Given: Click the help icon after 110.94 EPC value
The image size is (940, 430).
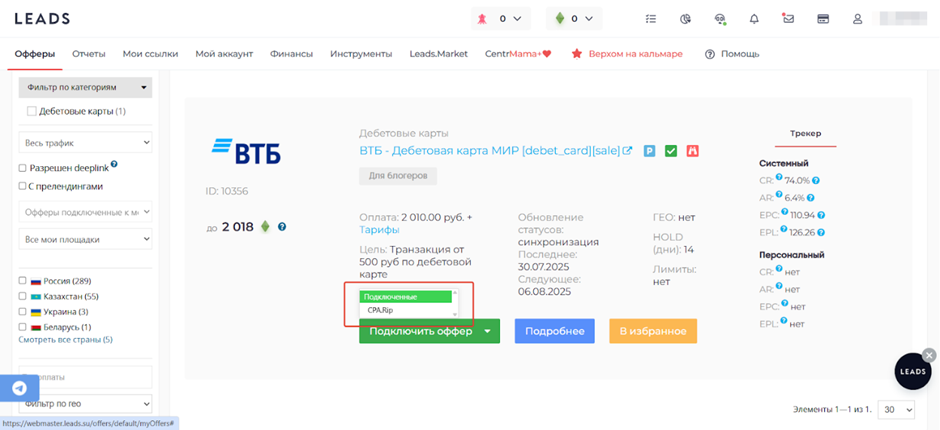Looking at the screenshot, I should coord(821,215).
